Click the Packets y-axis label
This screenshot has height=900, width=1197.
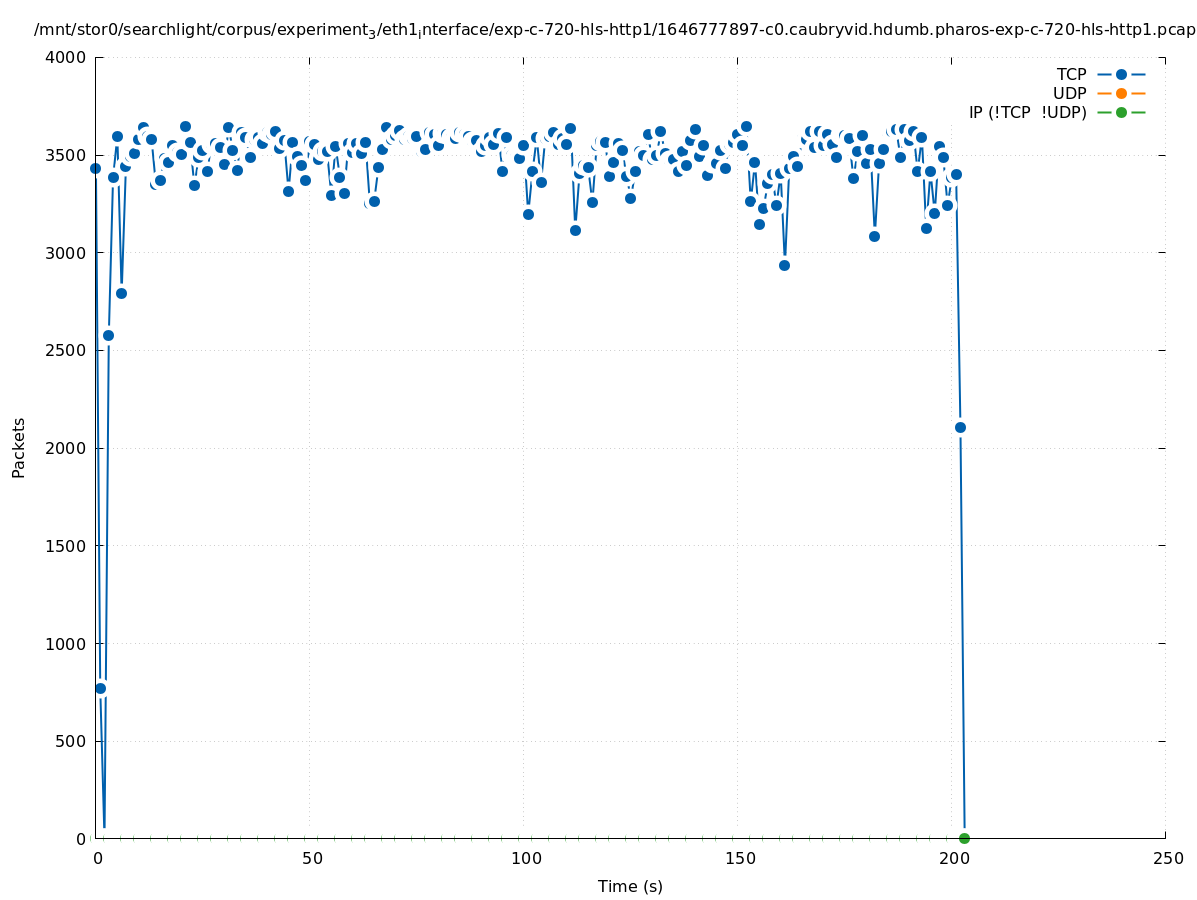tap(19, 447)
